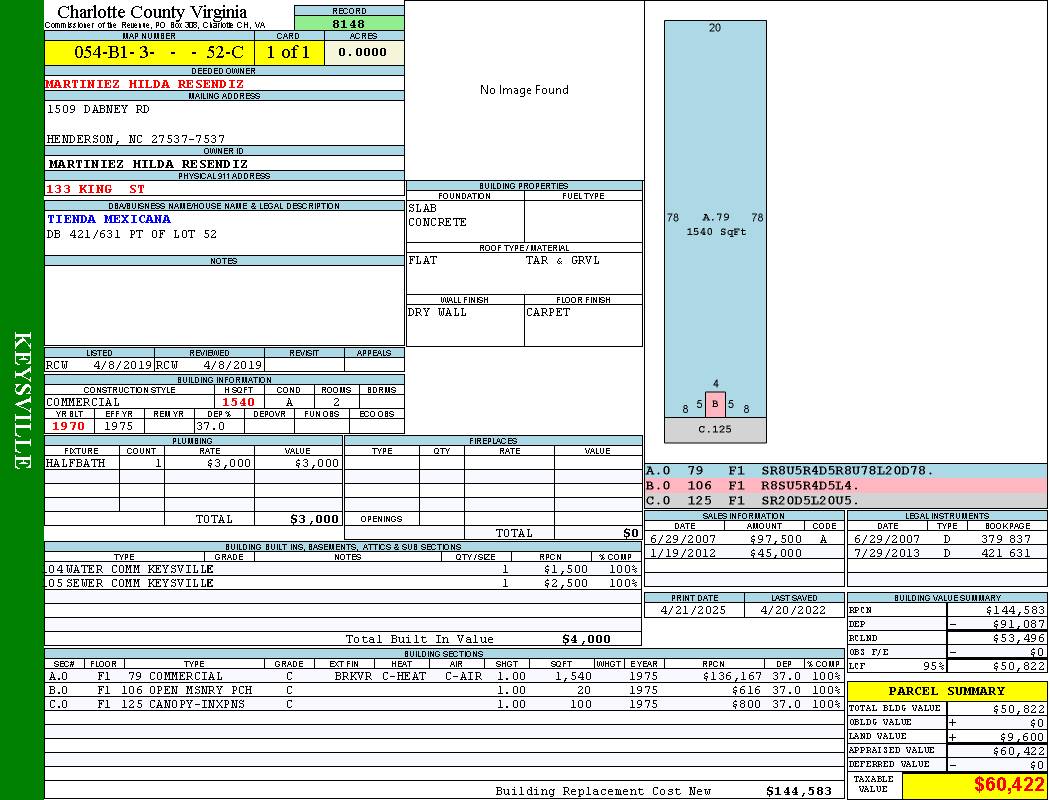Select the pink B.0 sketch legend row

coord(845,486)
